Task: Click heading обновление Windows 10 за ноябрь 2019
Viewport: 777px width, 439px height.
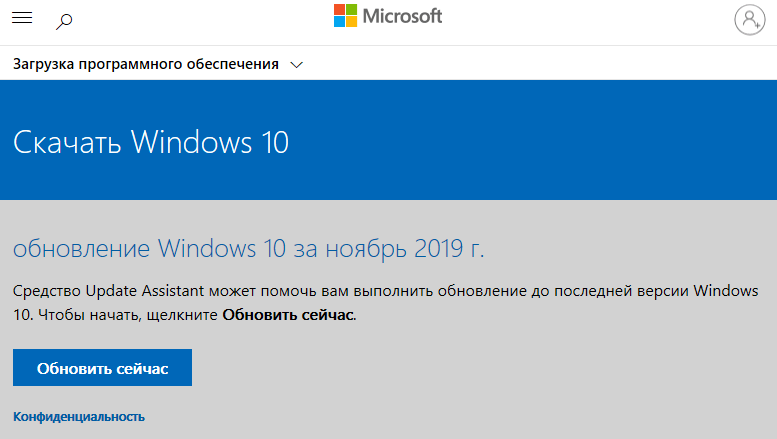Action: click(x=248, y=249)
